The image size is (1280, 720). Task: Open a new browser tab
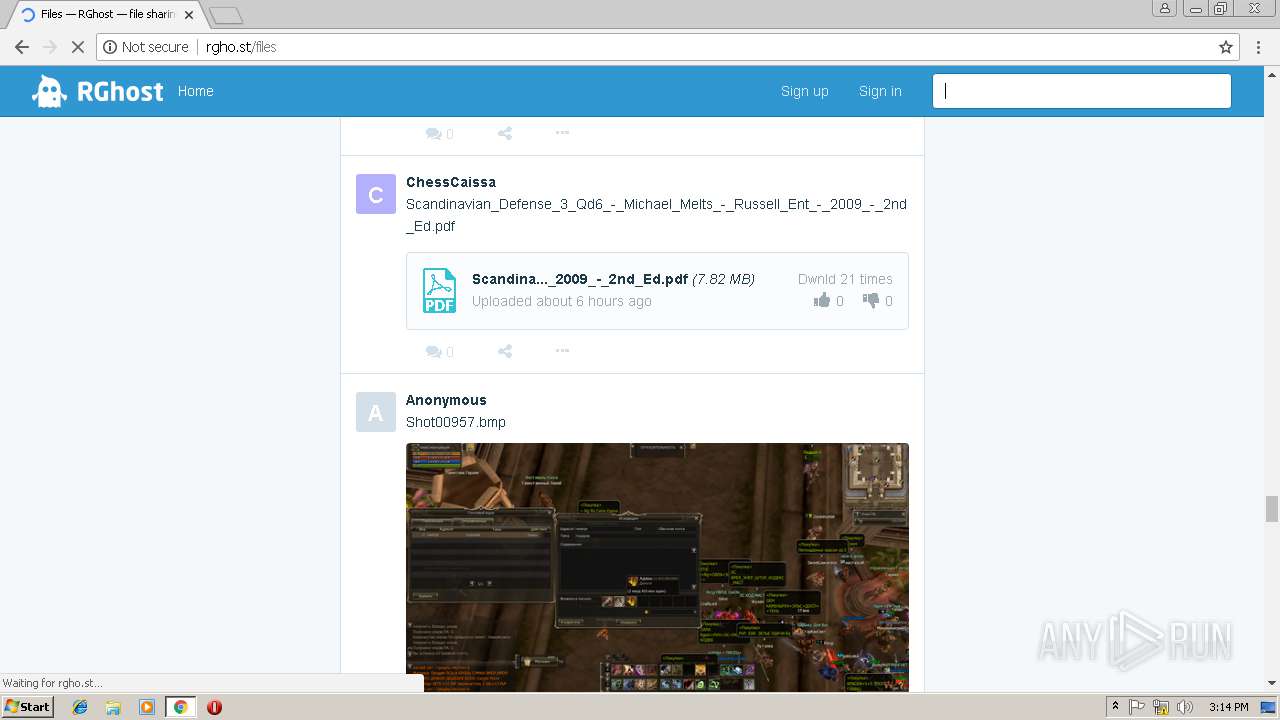pos(226,15)
